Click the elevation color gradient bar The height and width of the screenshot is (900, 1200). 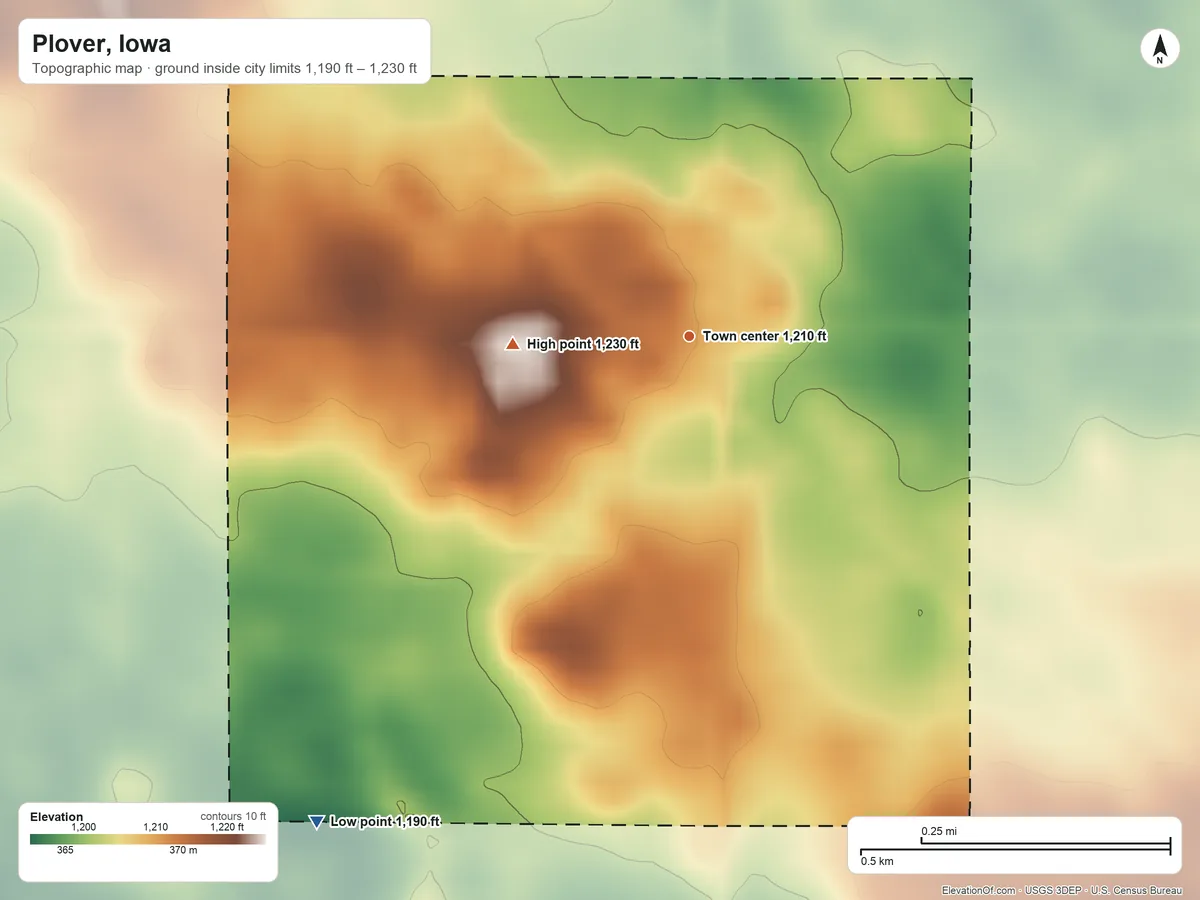pos(148,839)
